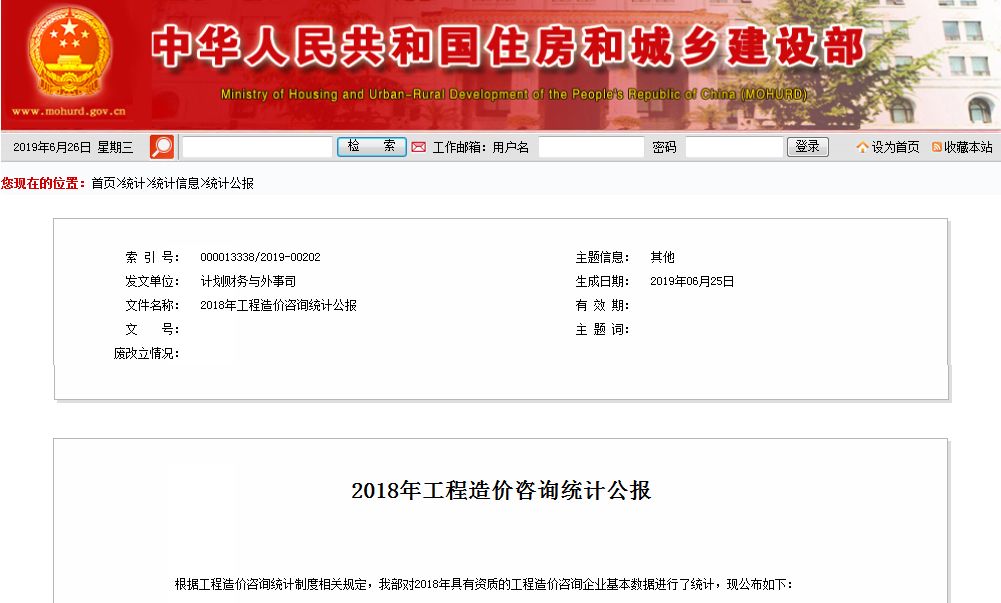
Task: Click the 主题信息 label
Action: click(x=602, y=257)
